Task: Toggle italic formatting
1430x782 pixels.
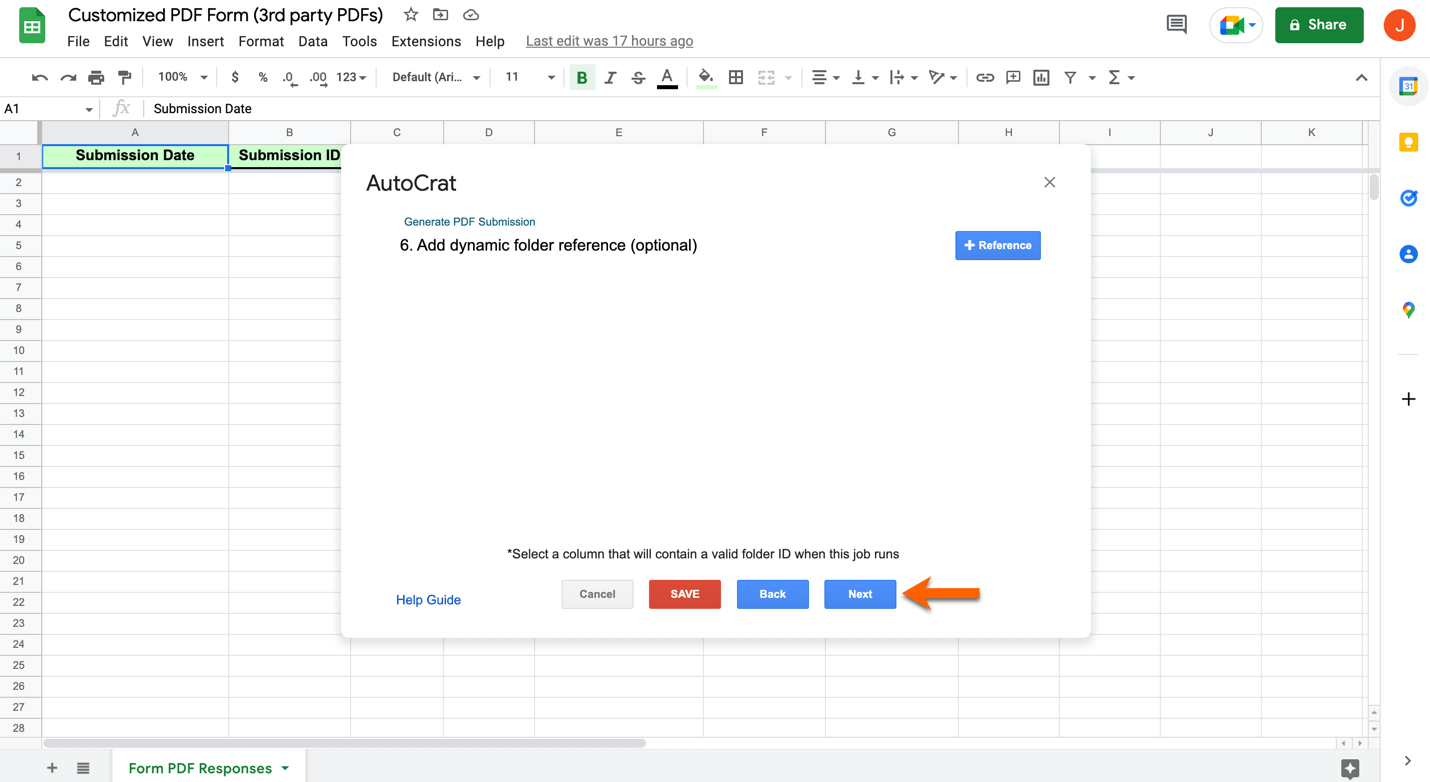Action: coord(610,77)
